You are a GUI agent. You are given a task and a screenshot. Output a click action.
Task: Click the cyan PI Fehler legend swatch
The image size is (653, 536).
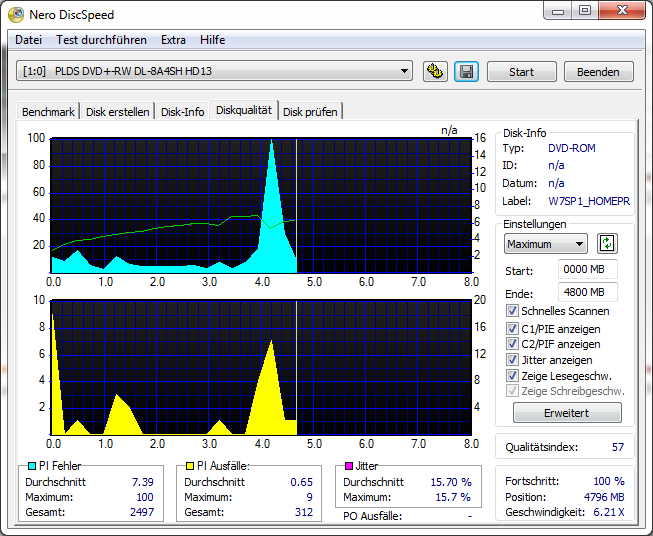32,466
